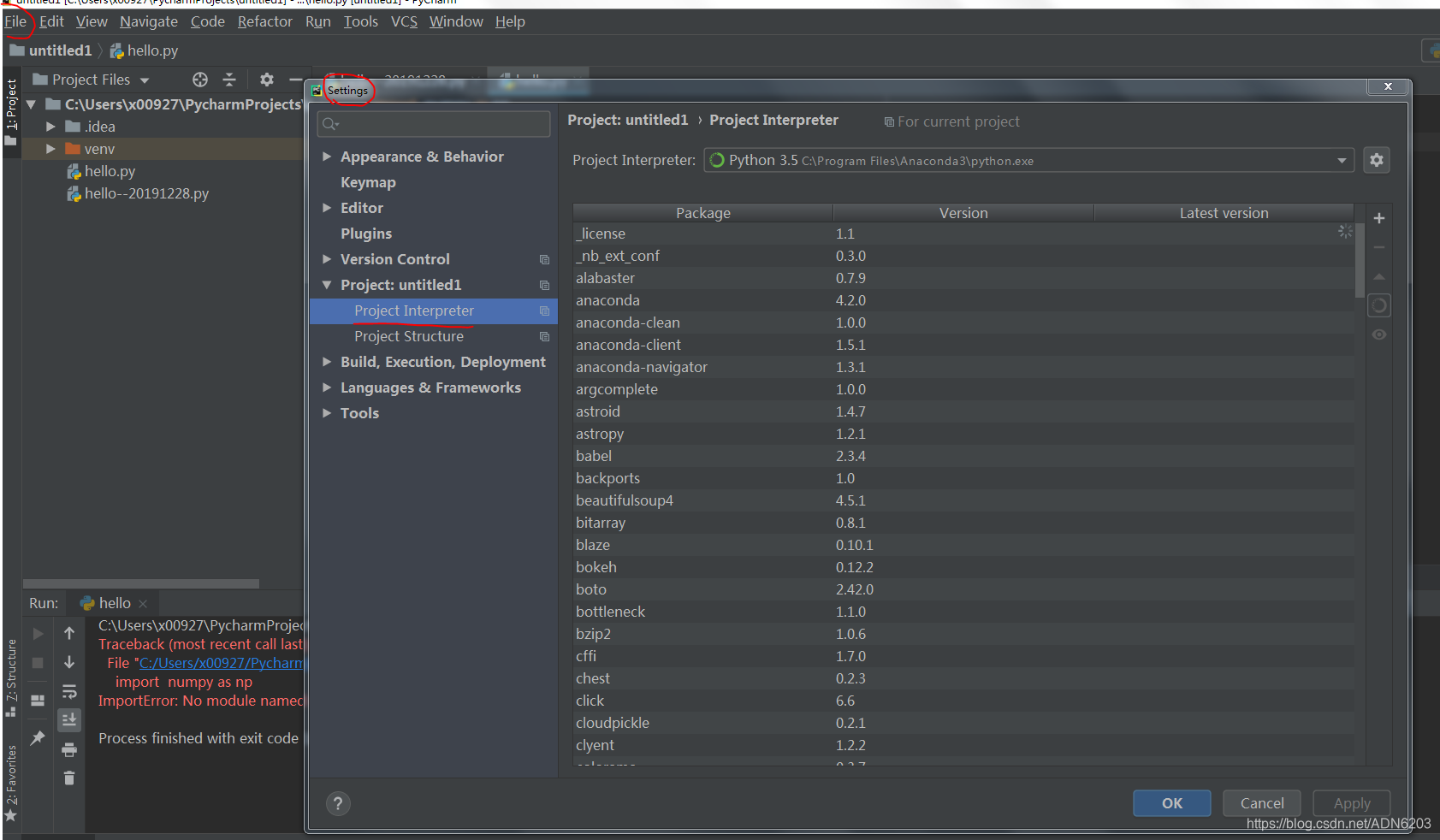Click the plus icon to install a package
The height and width of the screenshot is (840, 1440).
pyautogui.click(x=1378, y=218)
